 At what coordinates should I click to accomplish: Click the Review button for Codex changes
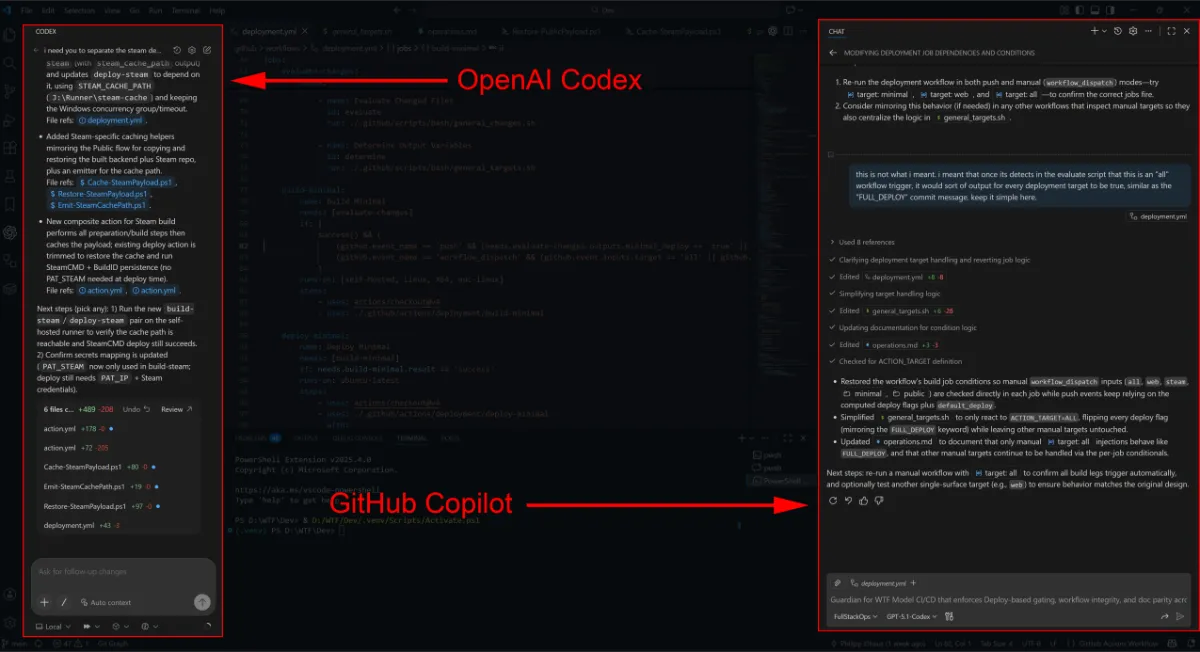pos(171,409)
